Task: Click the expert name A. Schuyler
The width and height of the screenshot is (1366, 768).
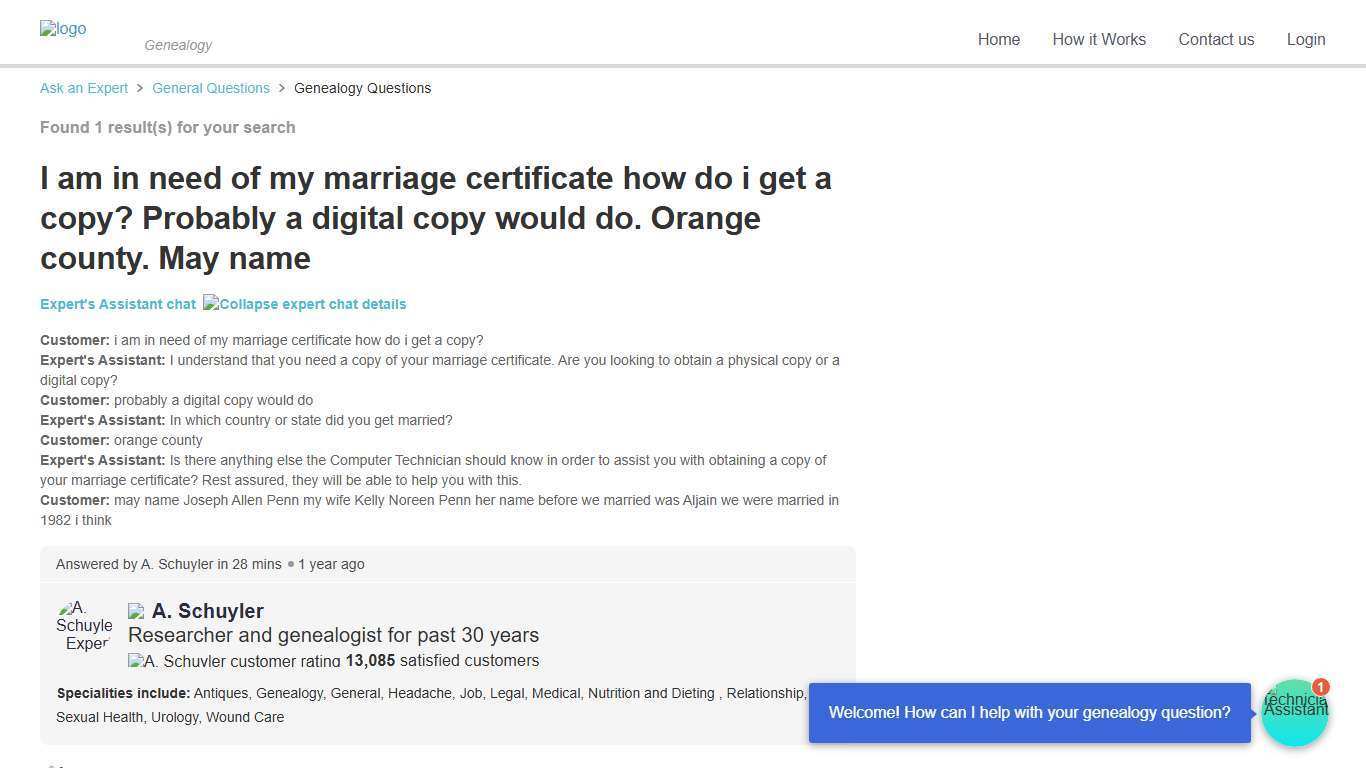Action: 208,610
